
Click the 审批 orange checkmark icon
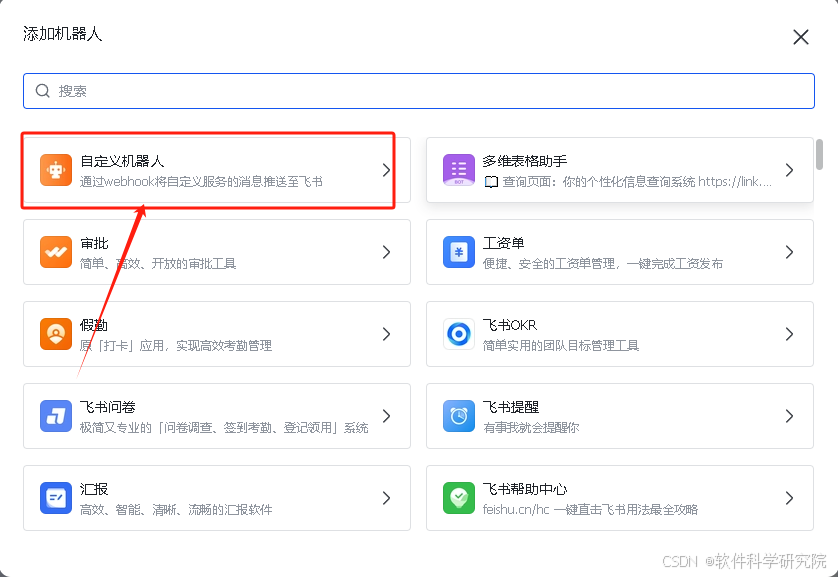click(56, 252)
